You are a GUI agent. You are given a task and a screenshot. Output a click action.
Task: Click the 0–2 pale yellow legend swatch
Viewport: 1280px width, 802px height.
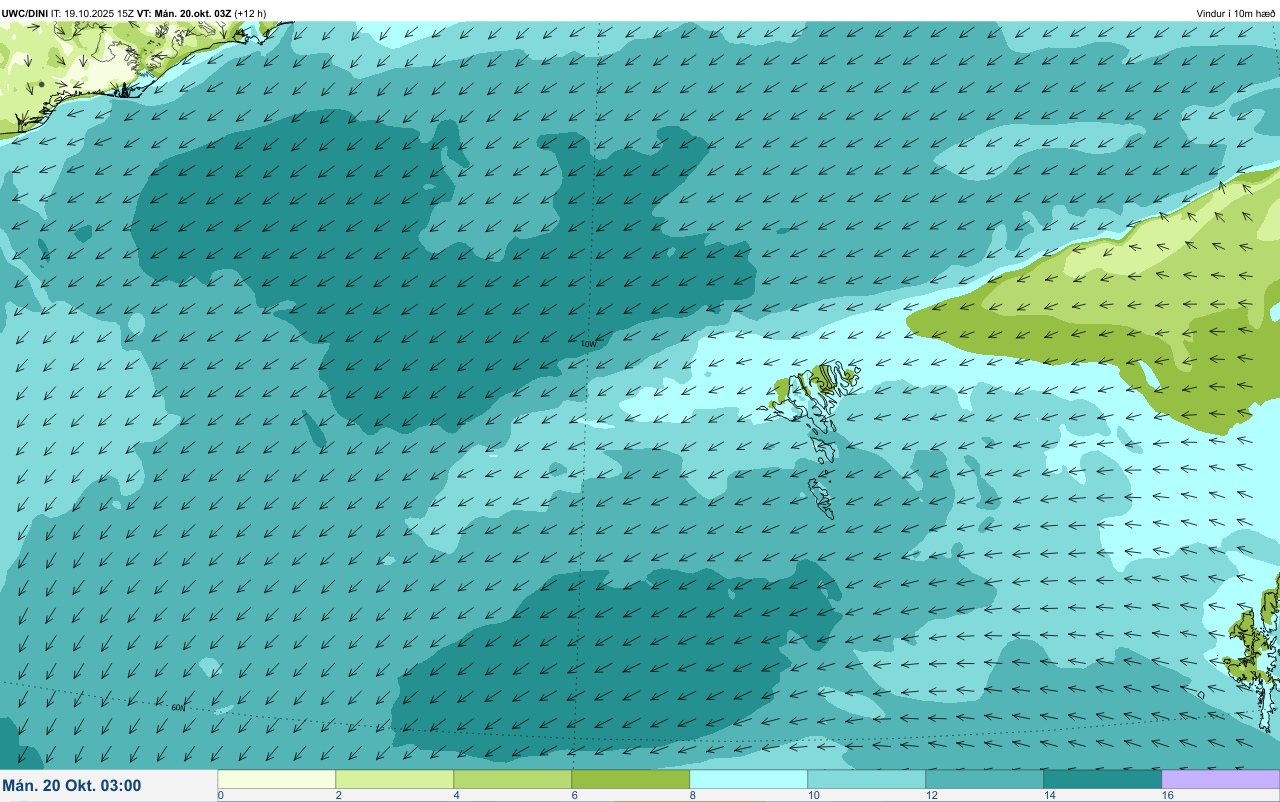pyautogui.click(x=277, y=779)
